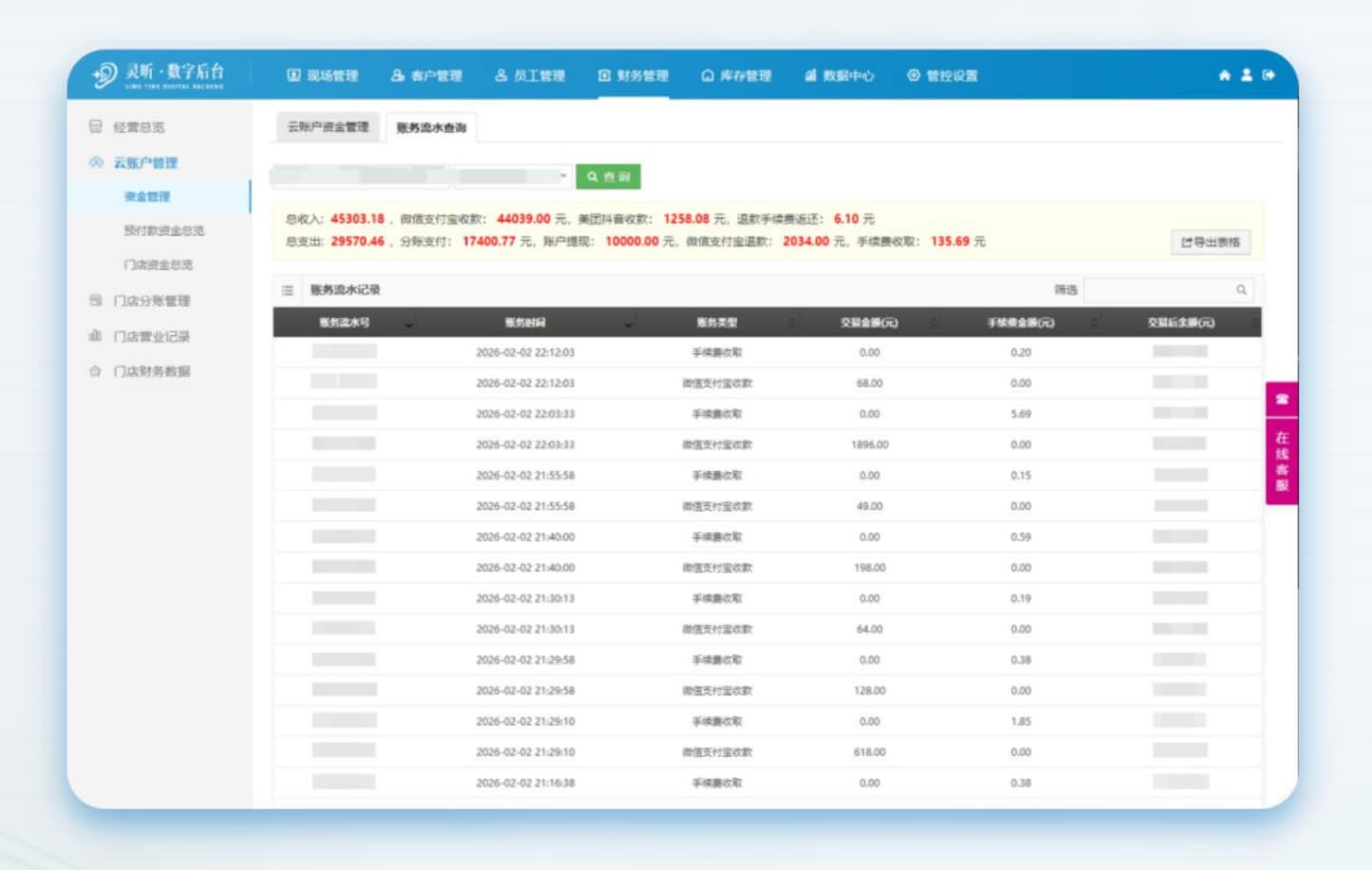
Task: Sort by the 手续费金额(元) column header
Action: [x=1020, y=323]
